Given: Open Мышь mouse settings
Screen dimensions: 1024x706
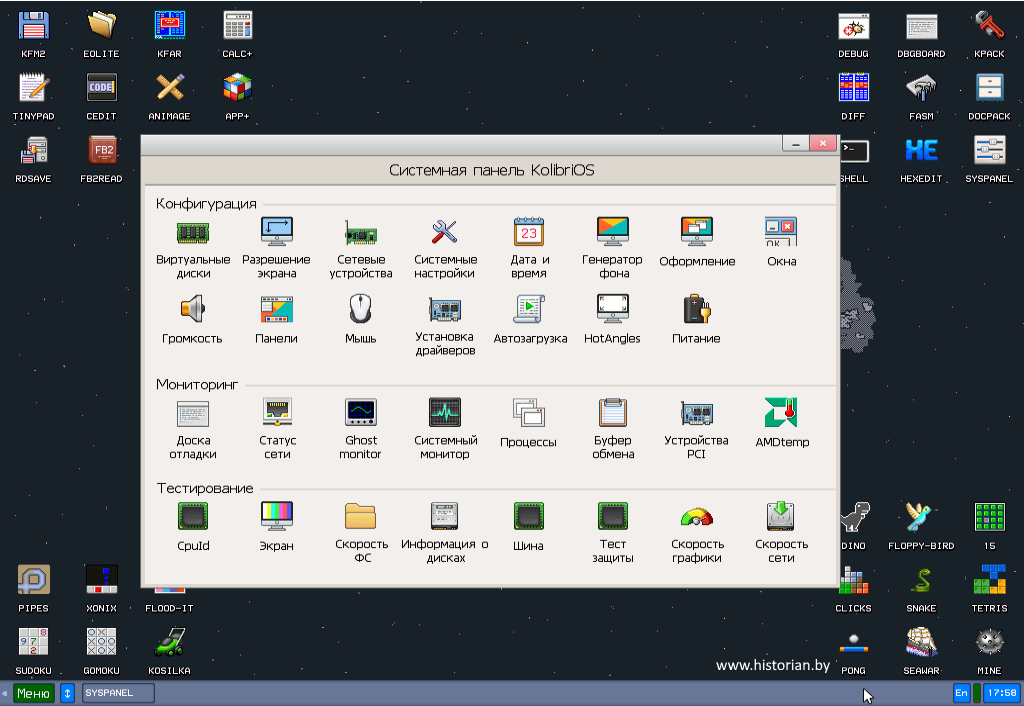Looking at the screenshot, I should tap(360, 309).
